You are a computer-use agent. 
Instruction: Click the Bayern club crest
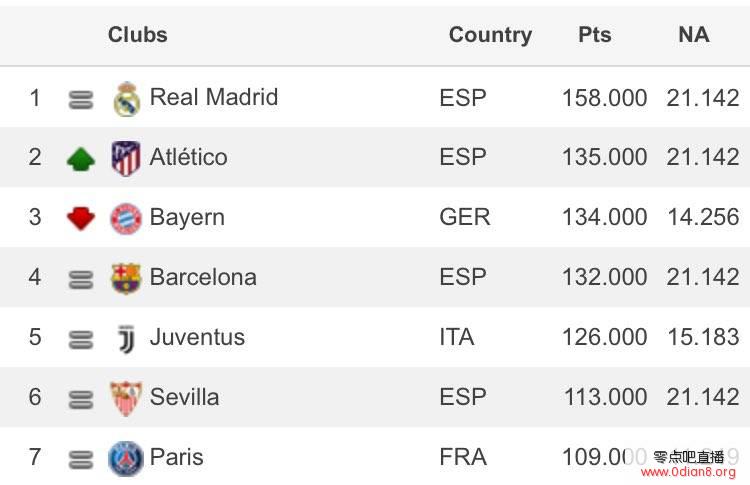click(x=126, y=219)
